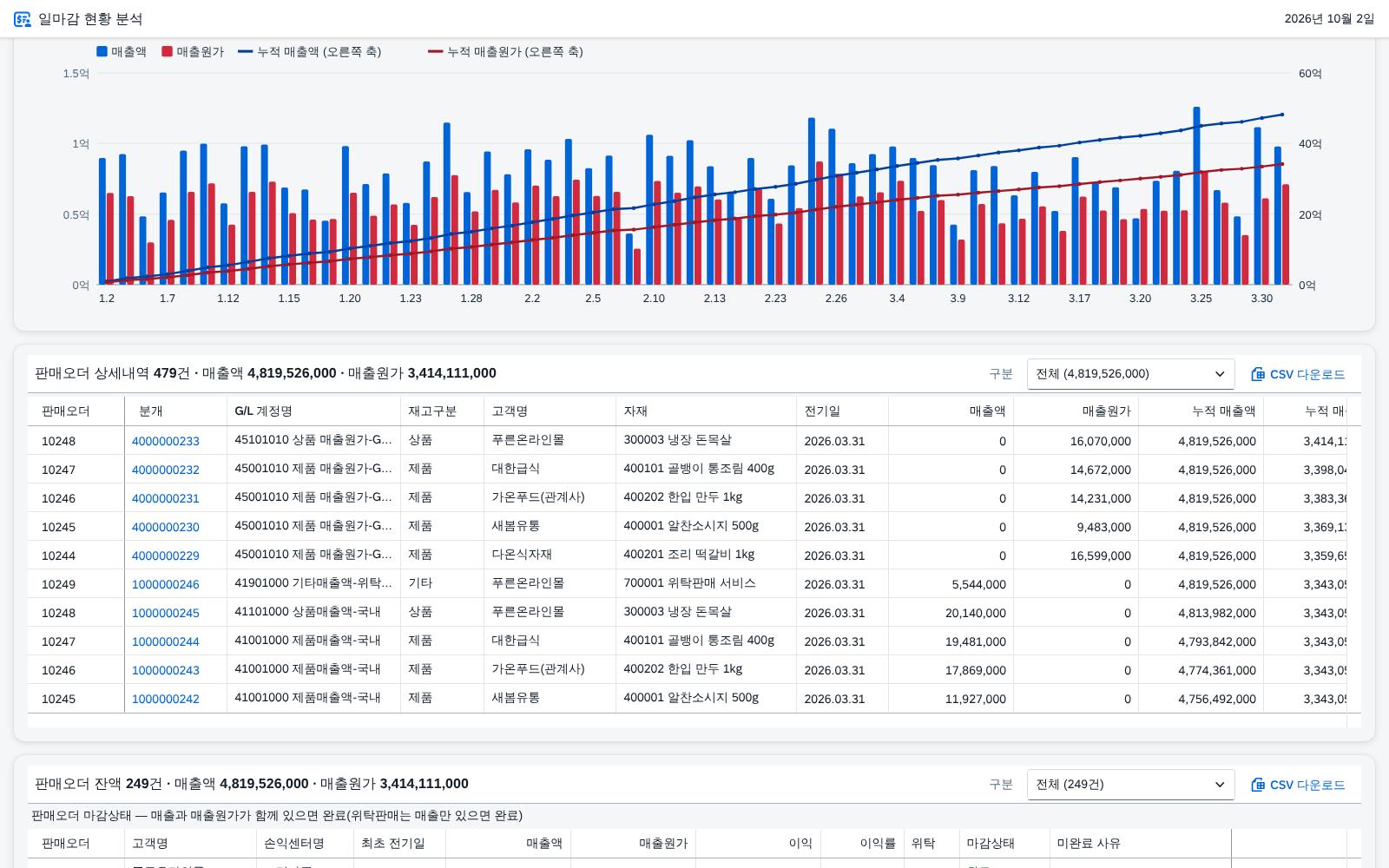Toggle 누적 매출원가 (오른쪽 축) legend entry

506,51
